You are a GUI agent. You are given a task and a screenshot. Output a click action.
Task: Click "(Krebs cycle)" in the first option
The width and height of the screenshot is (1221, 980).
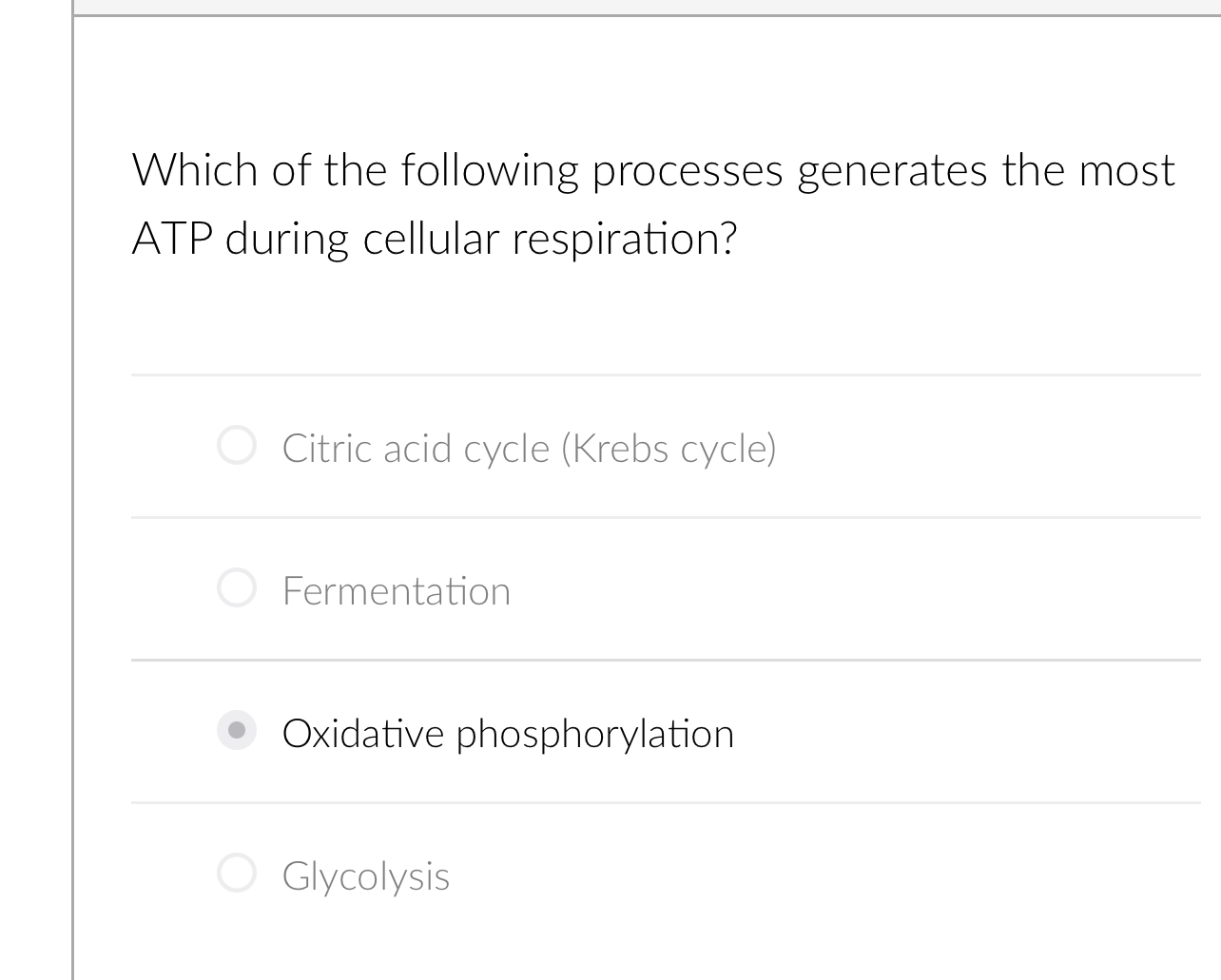[x=669, y=449]
